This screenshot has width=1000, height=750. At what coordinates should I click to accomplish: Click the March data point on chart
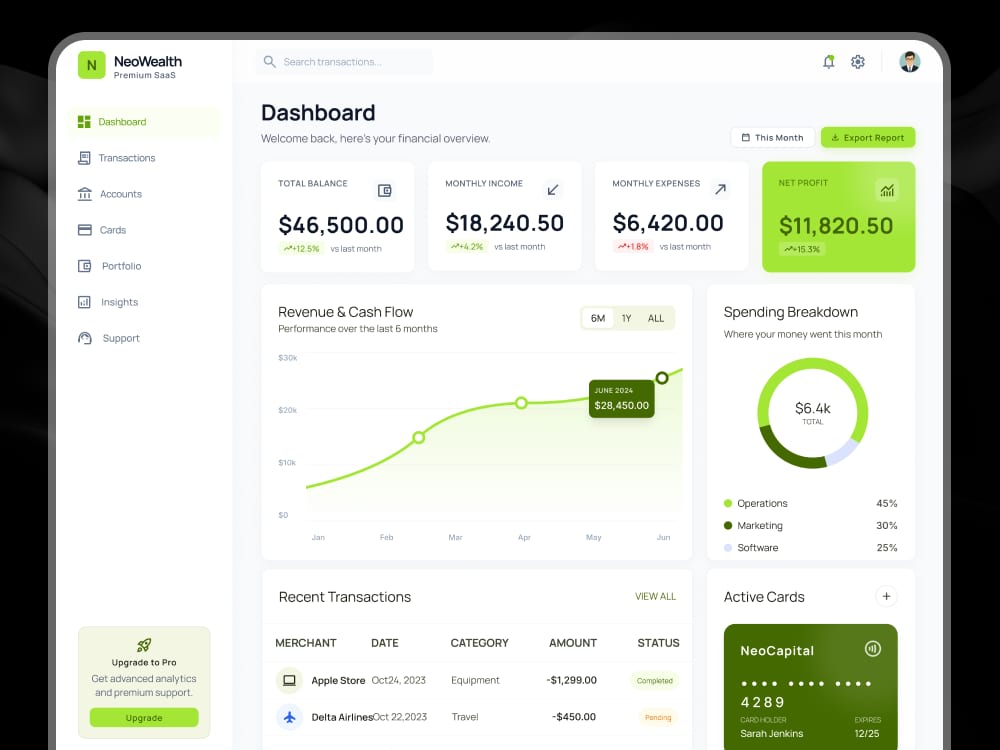pos(418,438)
